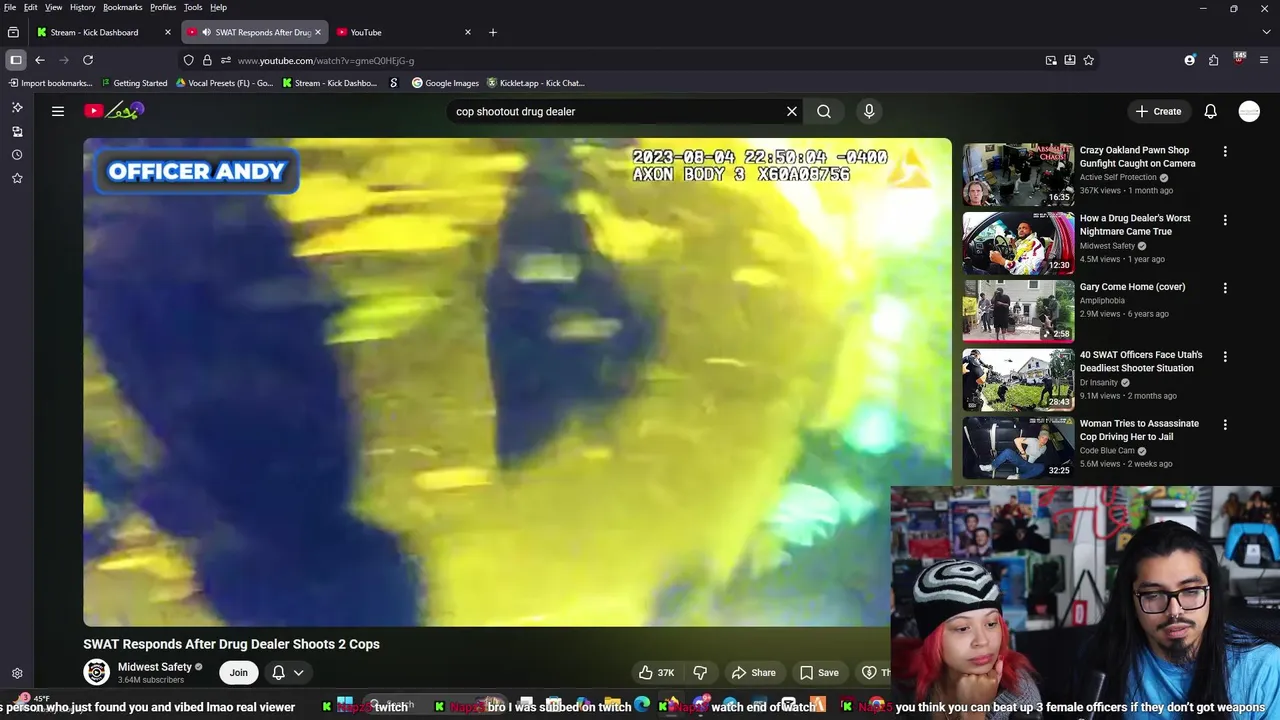This screenshot has height=720, width=1280.
Task: Open tracking protection shield icon
Action: point(188,60)
